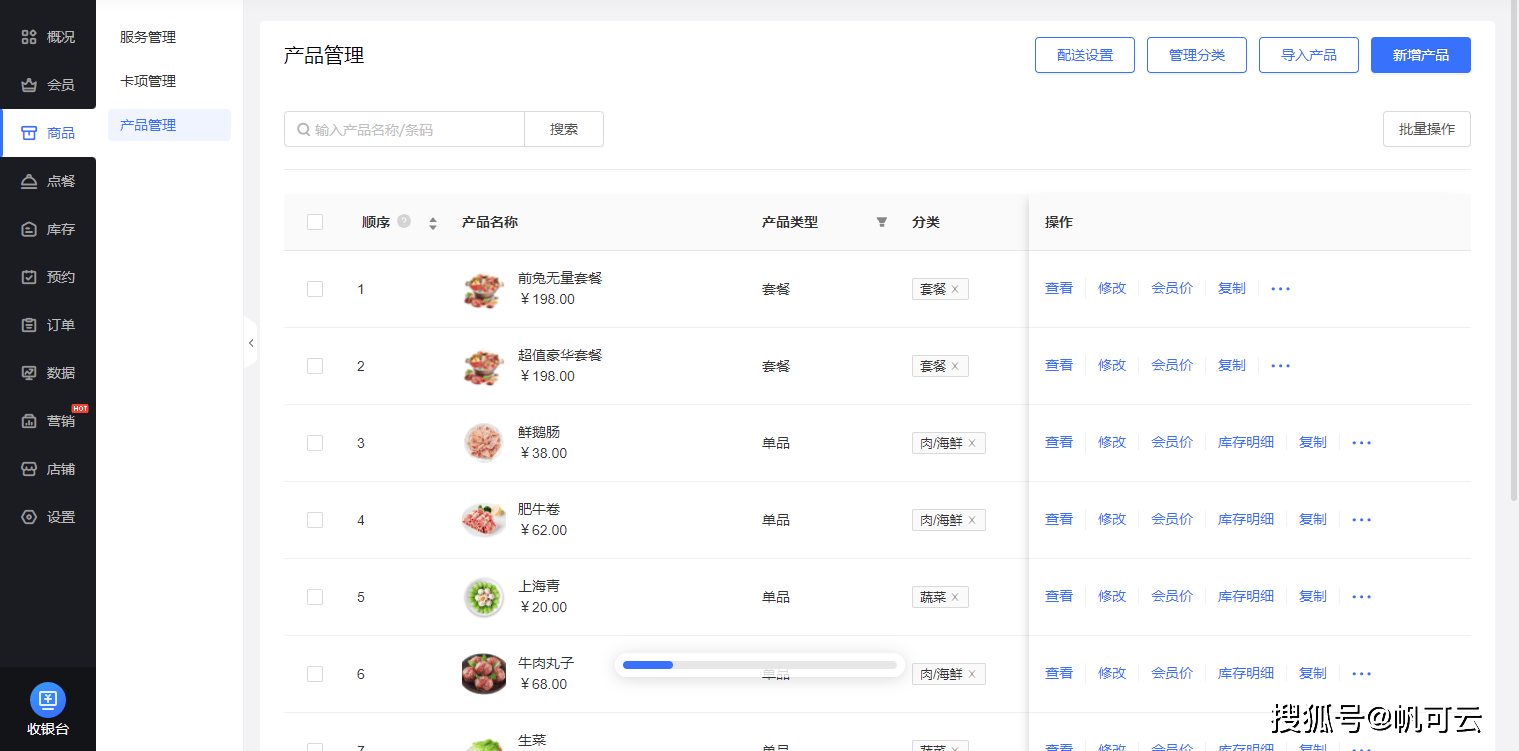This screenshot has width=1519, height=751.
Task: Open more actions for 上海青
Action: 1362,597
